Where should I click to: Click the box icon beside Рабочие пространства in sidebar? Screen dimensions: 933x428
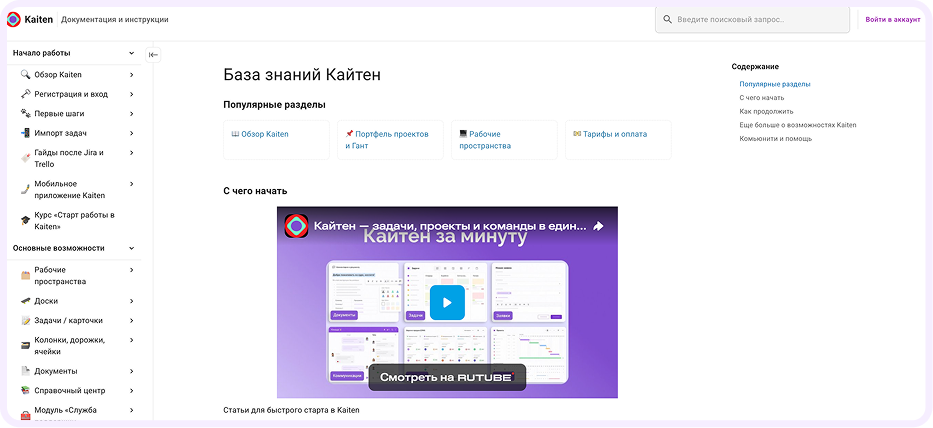pyautogui.click(x=26, y=276)
